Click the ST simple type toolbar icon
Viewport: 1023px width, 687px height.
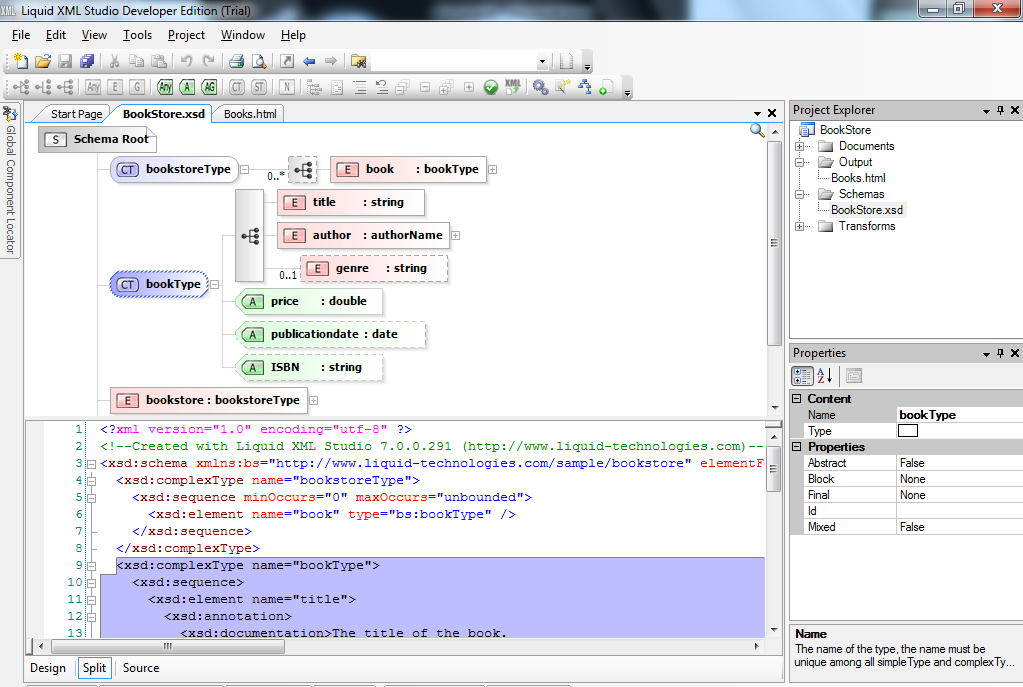coord(259,87)
